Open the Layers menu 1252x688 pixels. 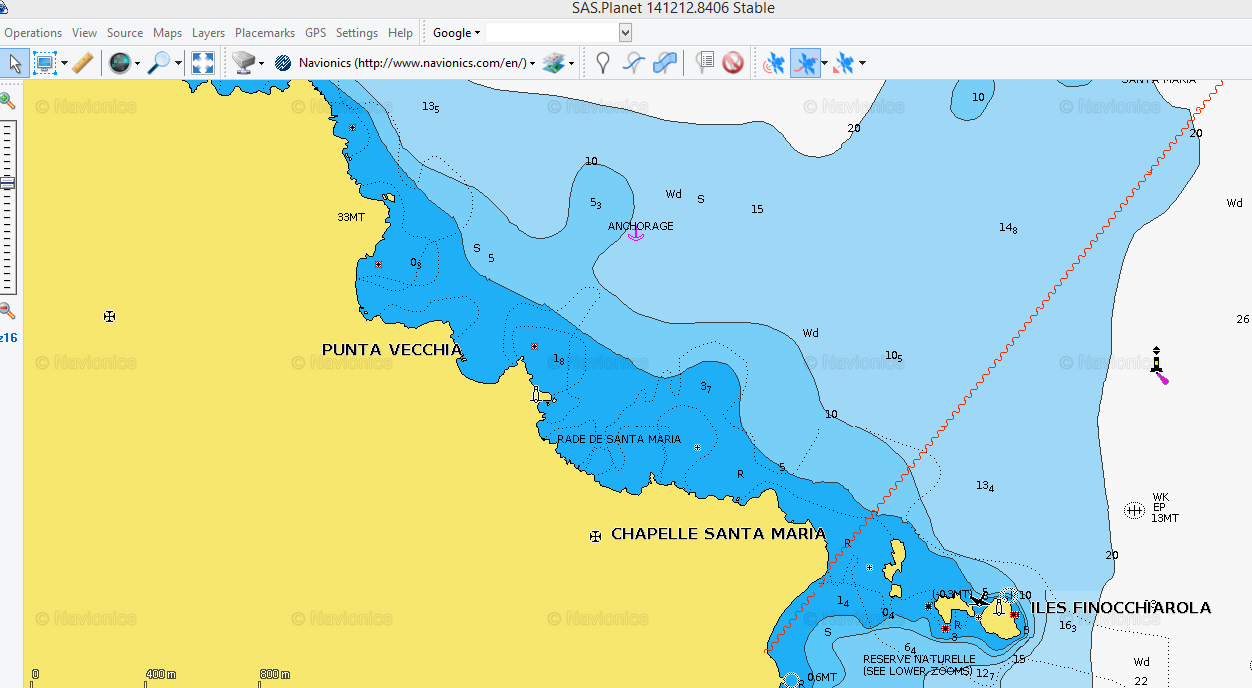click(209, 33)
